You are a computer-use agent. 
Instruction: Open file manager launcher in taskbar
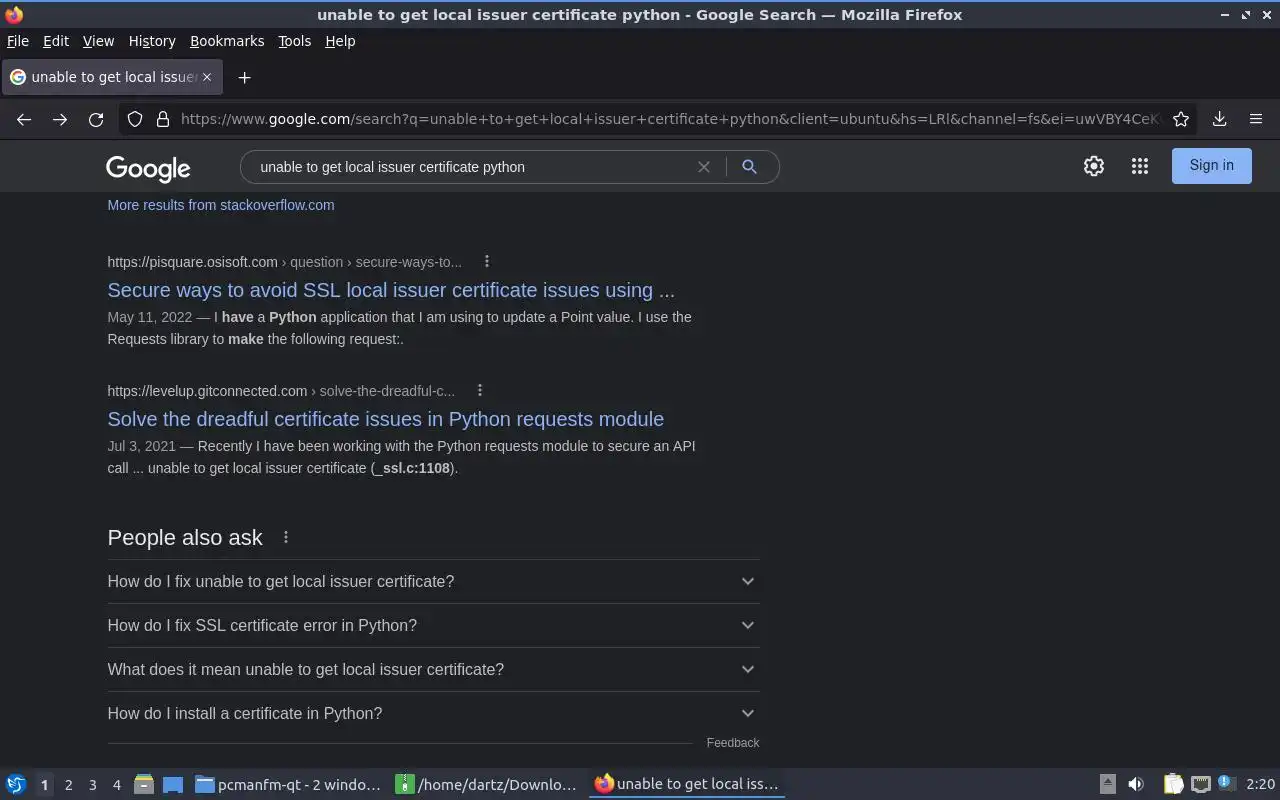tap(143, 784)
